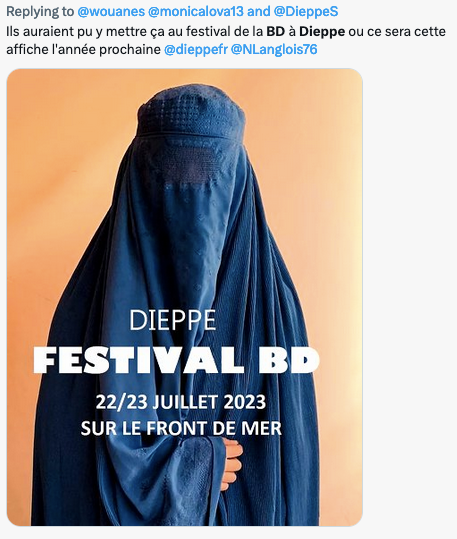
Task: Click the word "and" between mentions
Action: [259, 12]
